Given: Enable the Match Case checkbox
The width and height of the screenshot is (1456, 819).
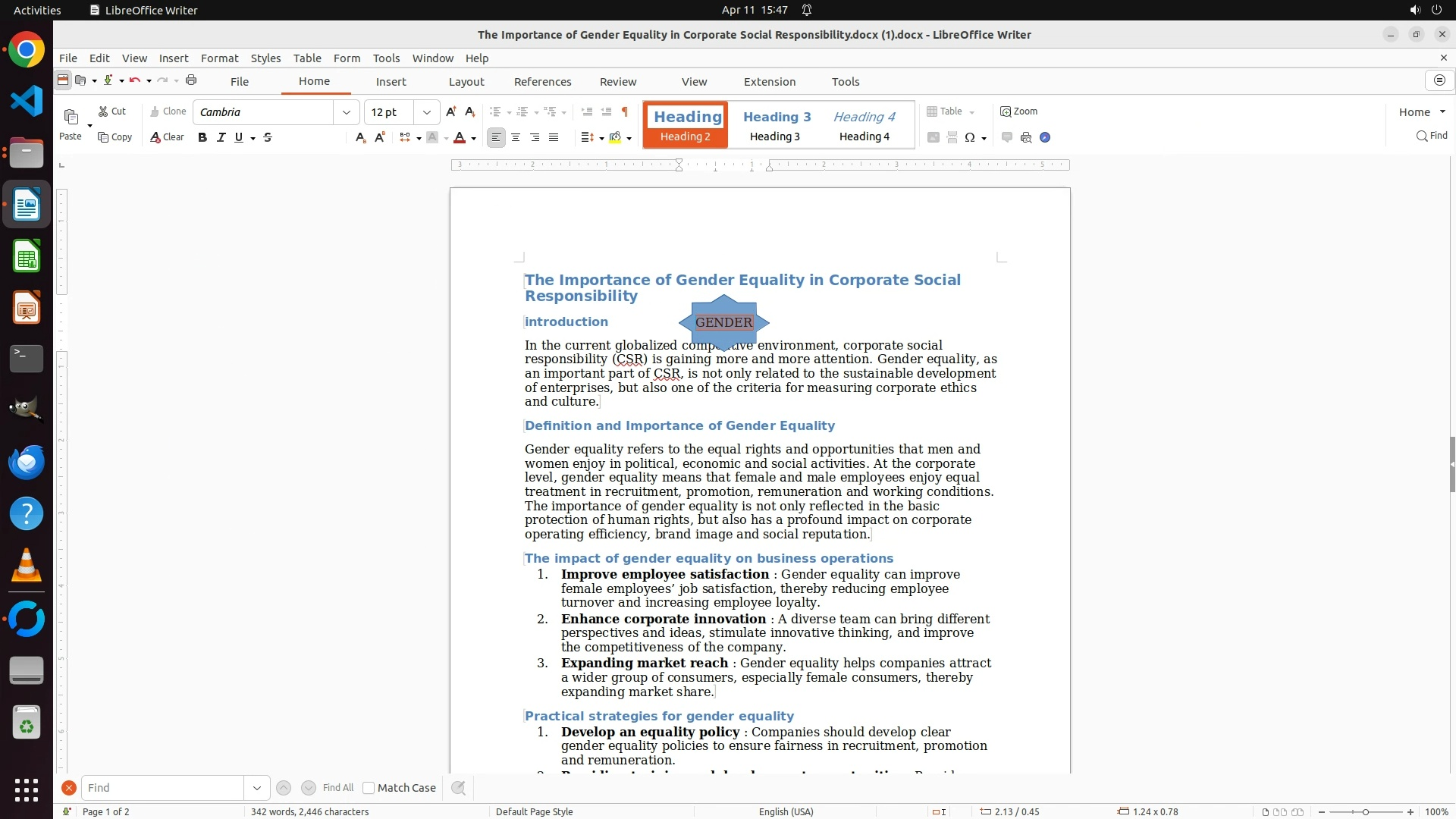Looking at the screenshot, I should click(x=369, y=788).
